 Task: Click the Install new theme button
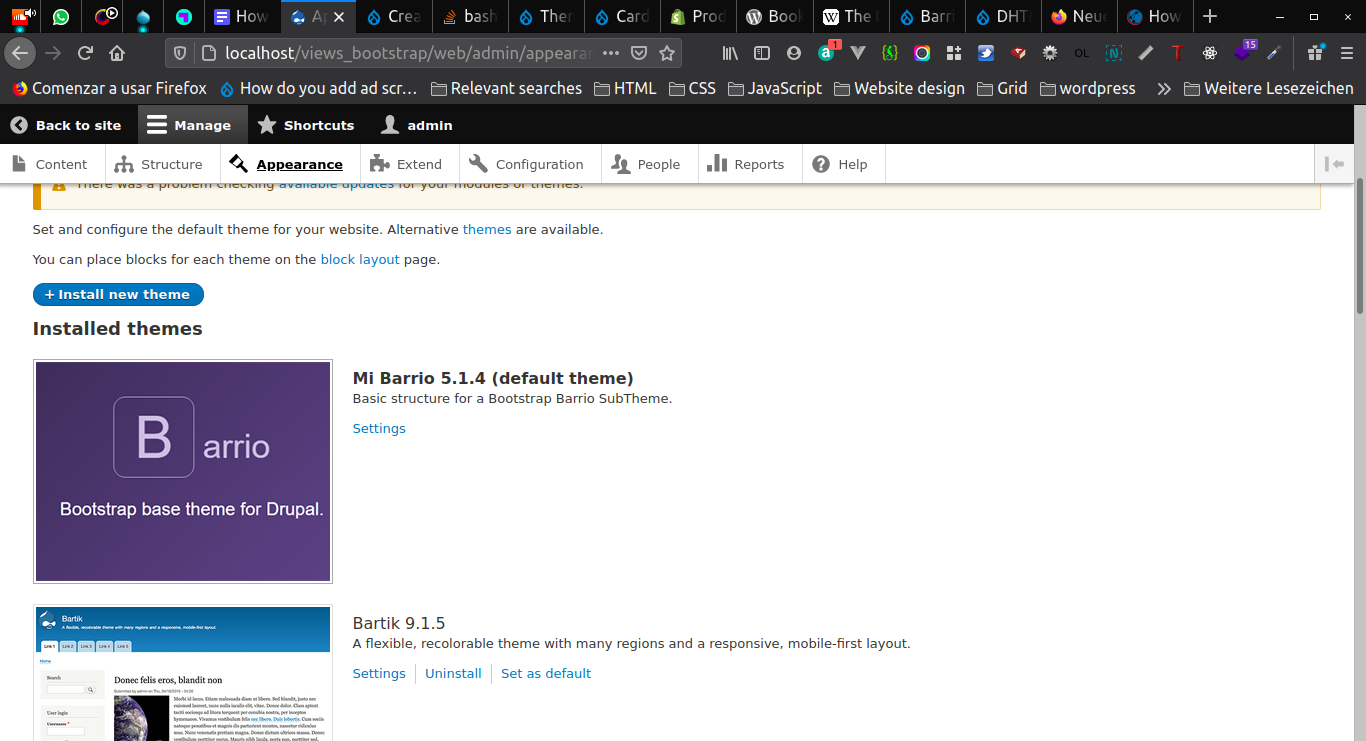click(x=118, y=294)
